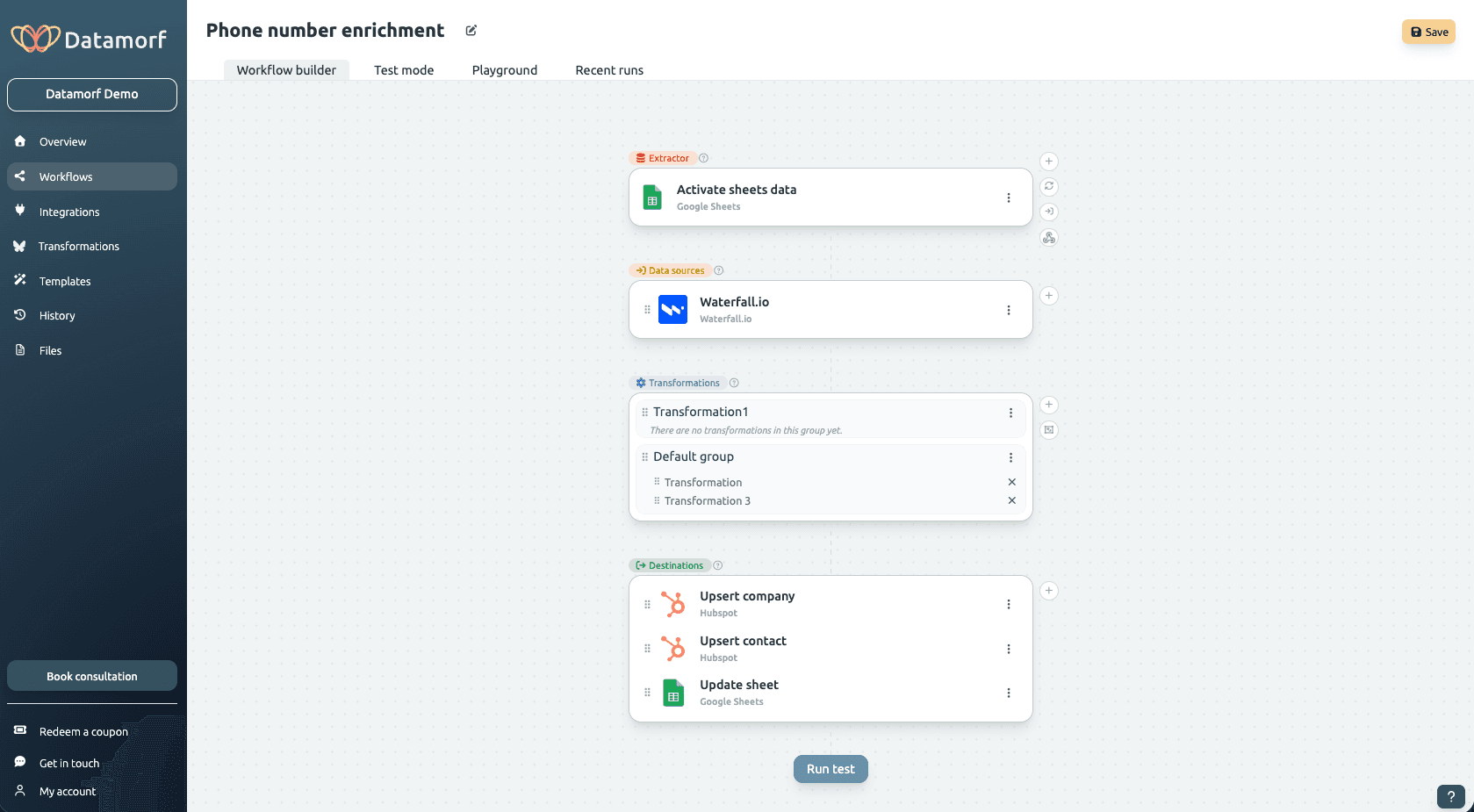Viewport: 1474px width, 812px height.
Task: Click the Destinations section label
Action: [670, 565]
